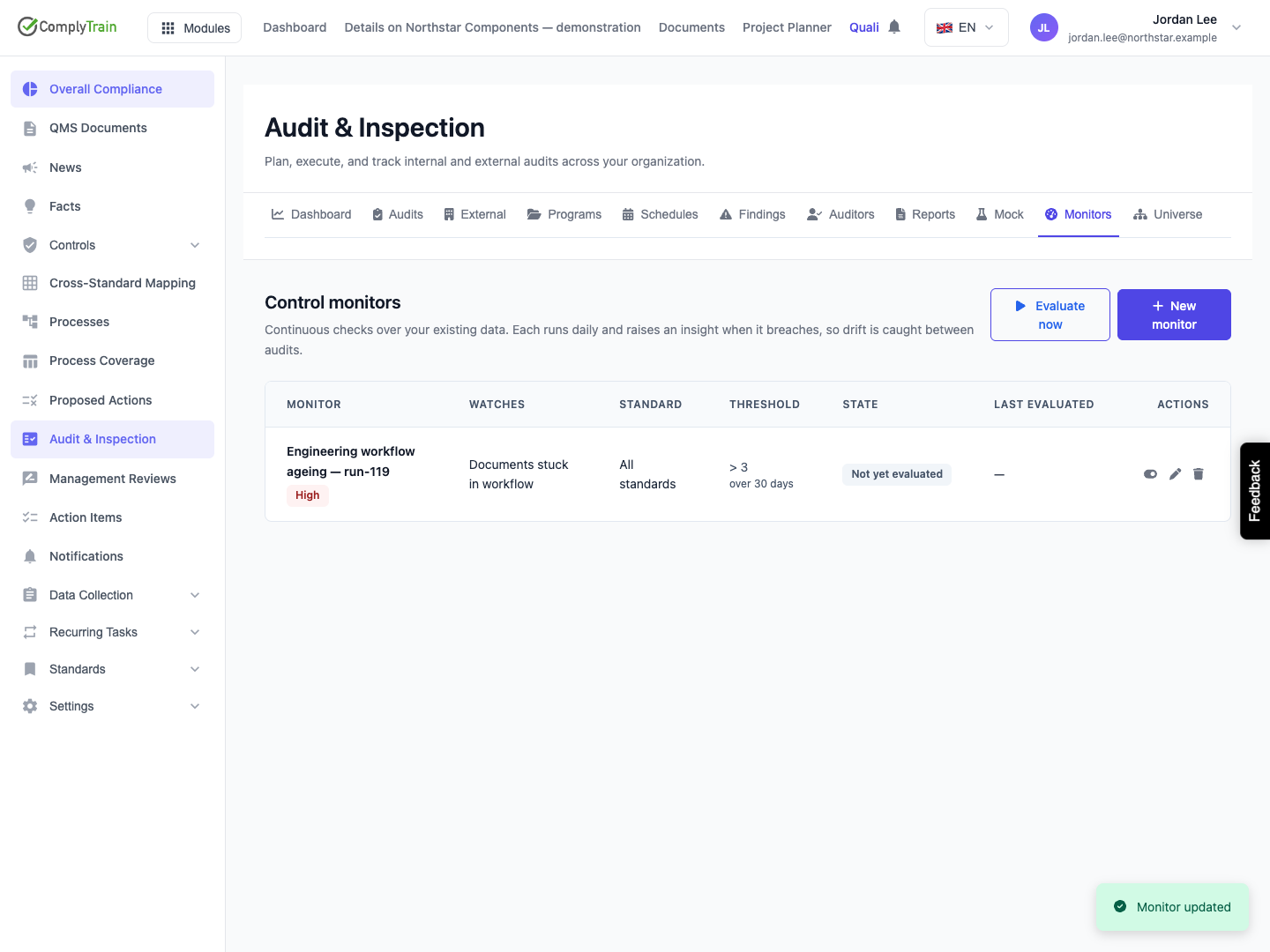1270x952 pixels.
Task: Open the Auditors tab
Action: (x=840, y=214)
